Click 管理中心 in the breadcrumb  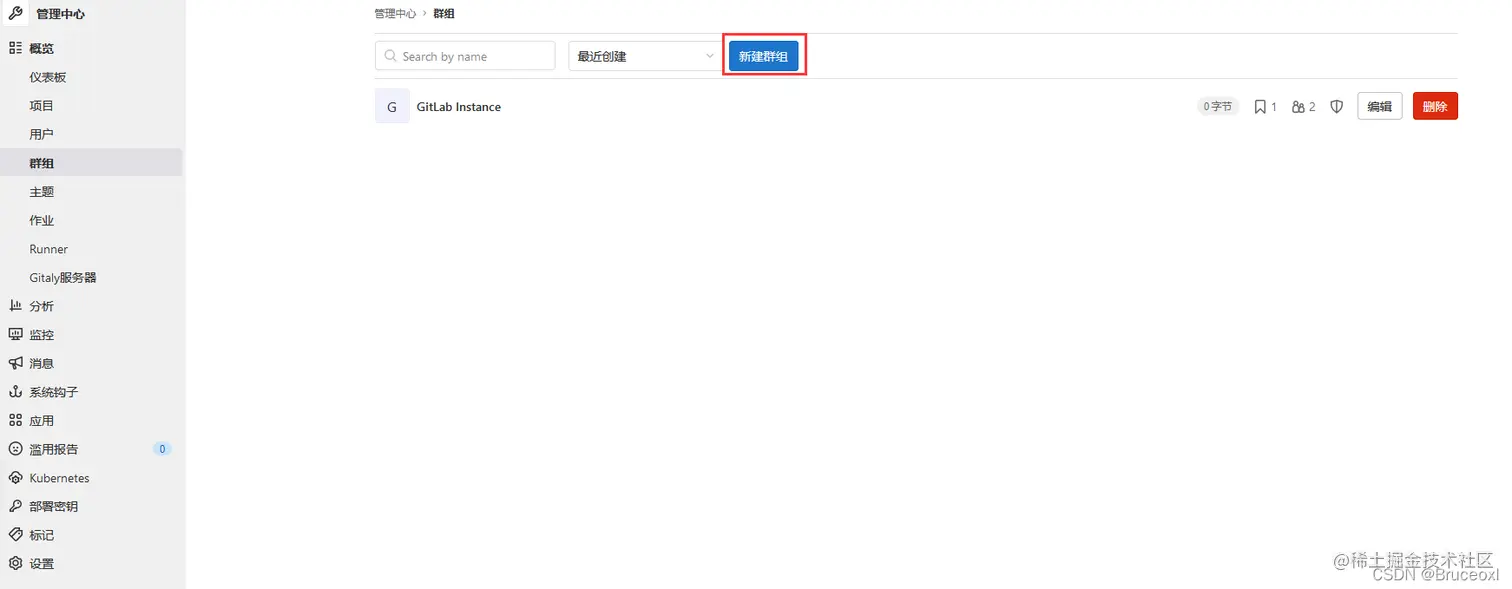[x=395, y=14]
